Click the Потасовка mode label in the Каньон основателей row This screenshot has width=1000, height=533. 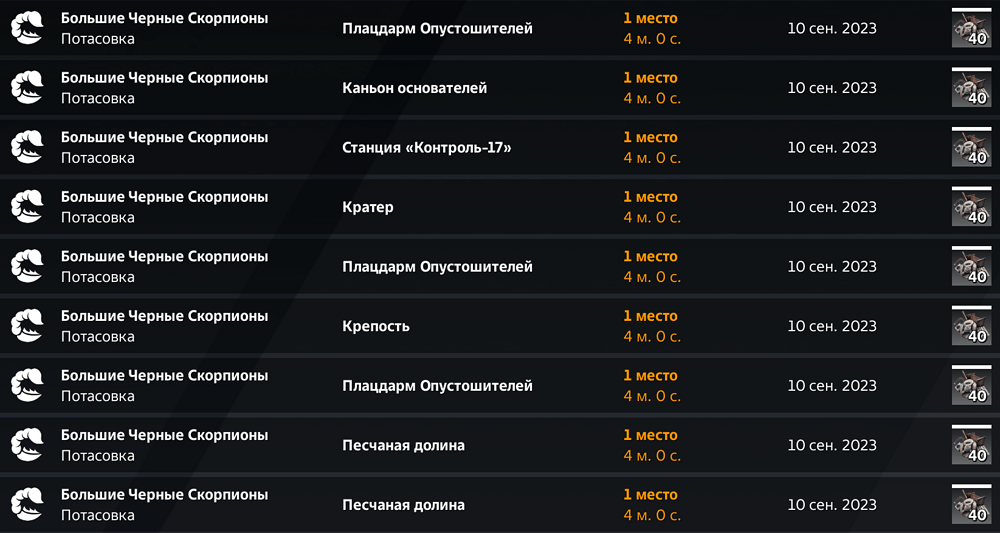(98, 98)
